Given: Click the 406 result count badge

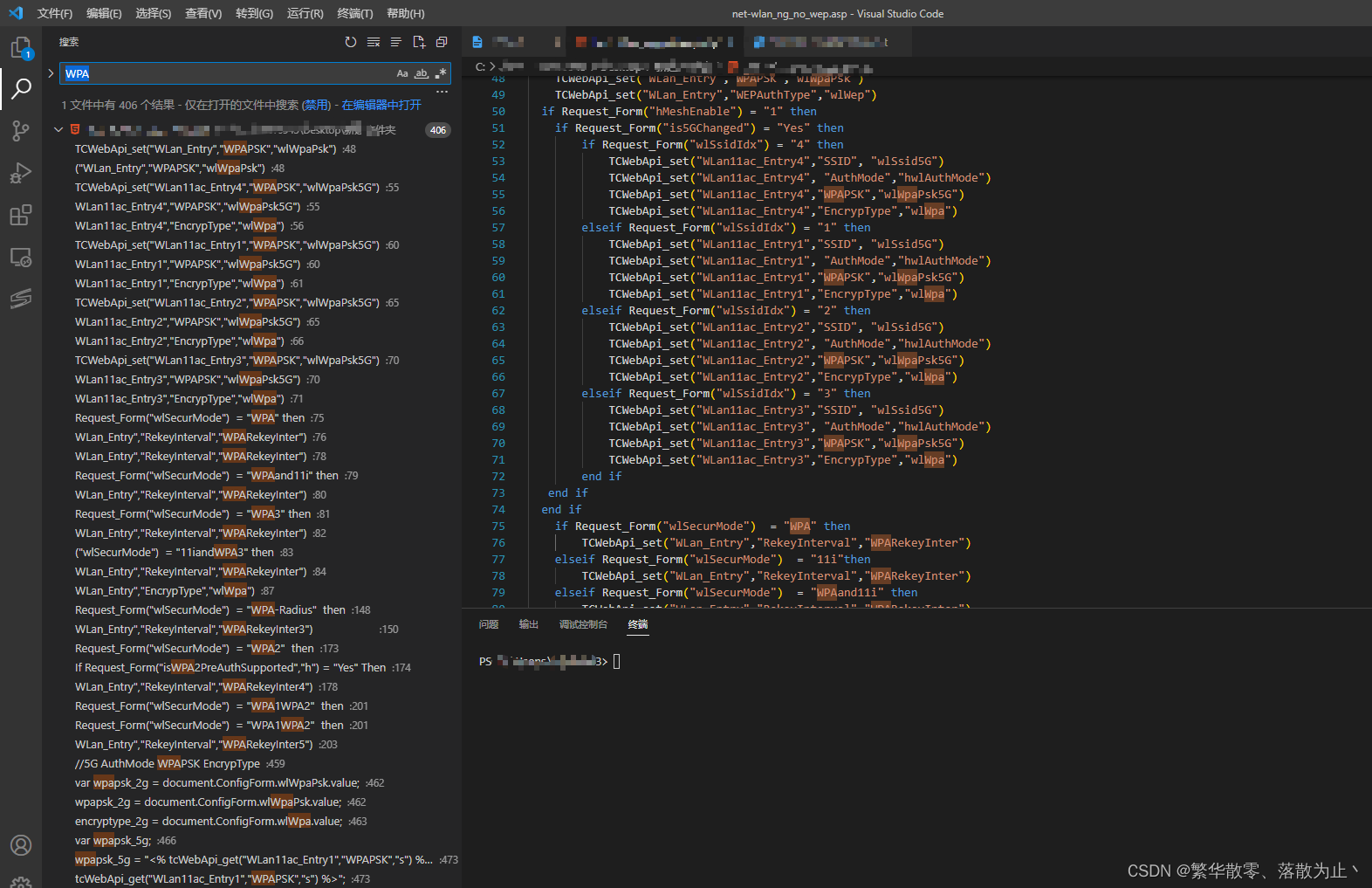Looking at the screenshot, I should pyautogui.click(x=438, y=130).
